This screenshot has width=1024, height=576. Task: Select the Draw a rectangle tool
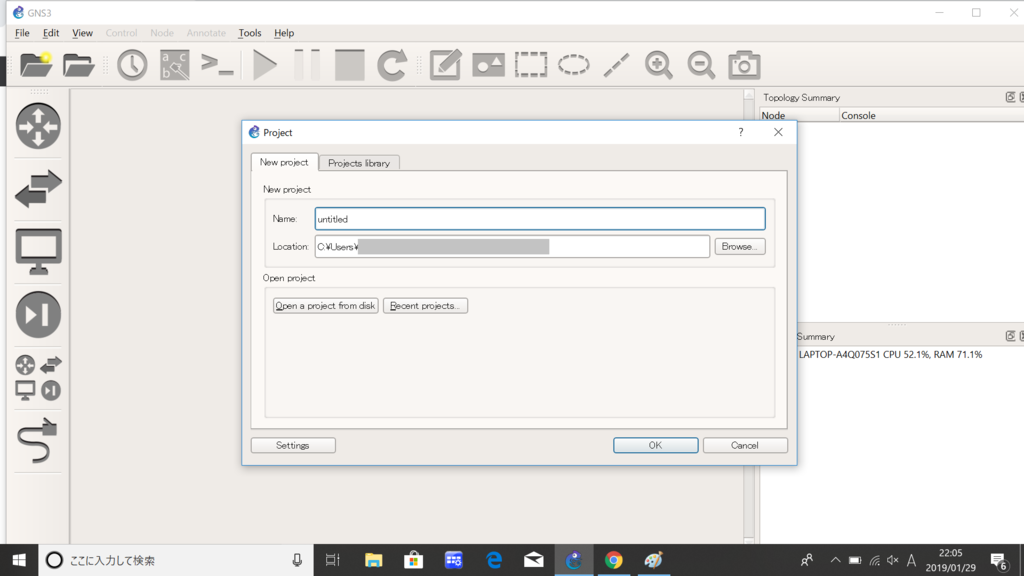[531, 65]
